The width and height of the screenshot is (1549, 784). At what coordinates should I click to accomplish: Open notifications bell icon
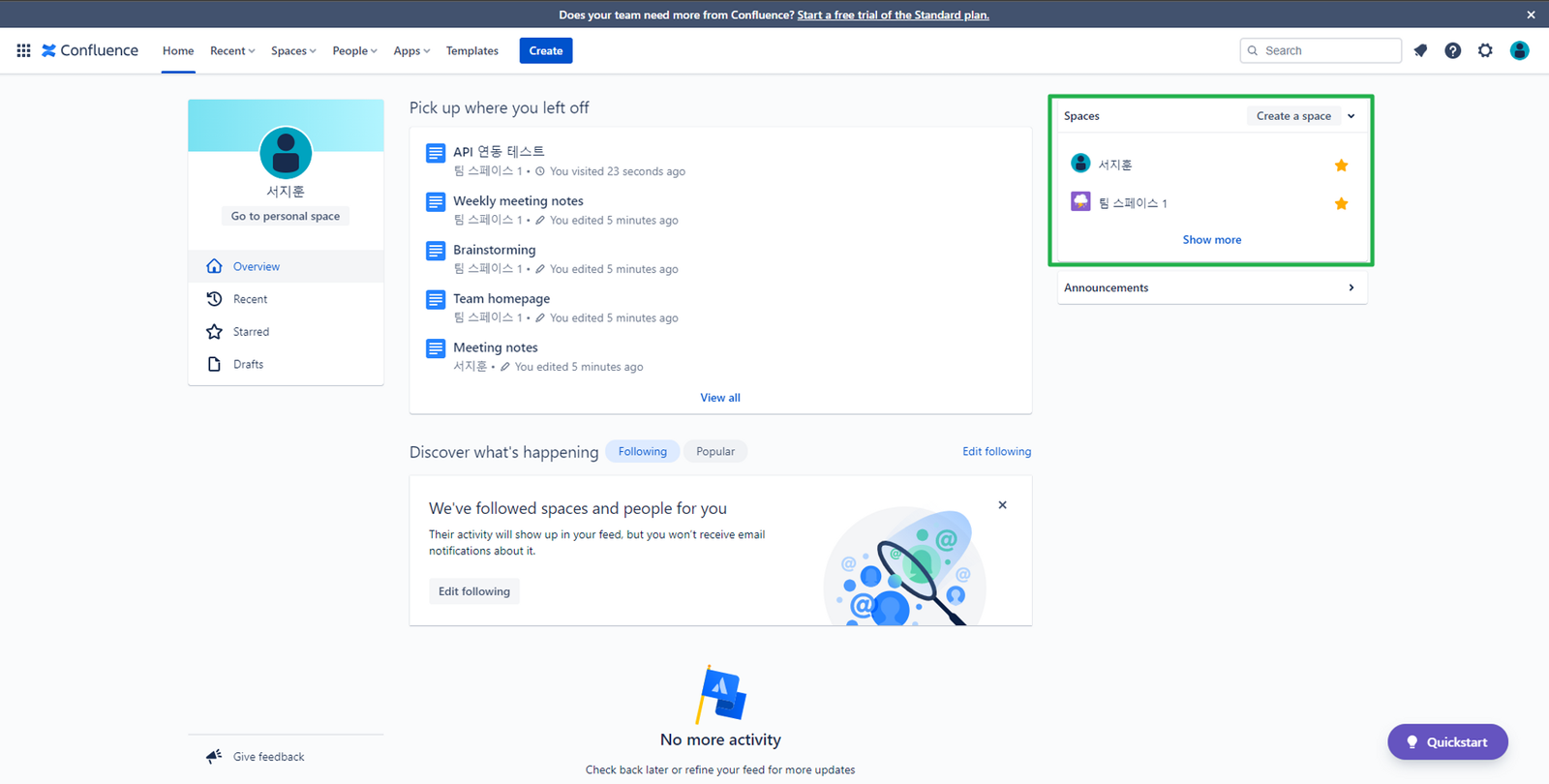[1420, 50]
